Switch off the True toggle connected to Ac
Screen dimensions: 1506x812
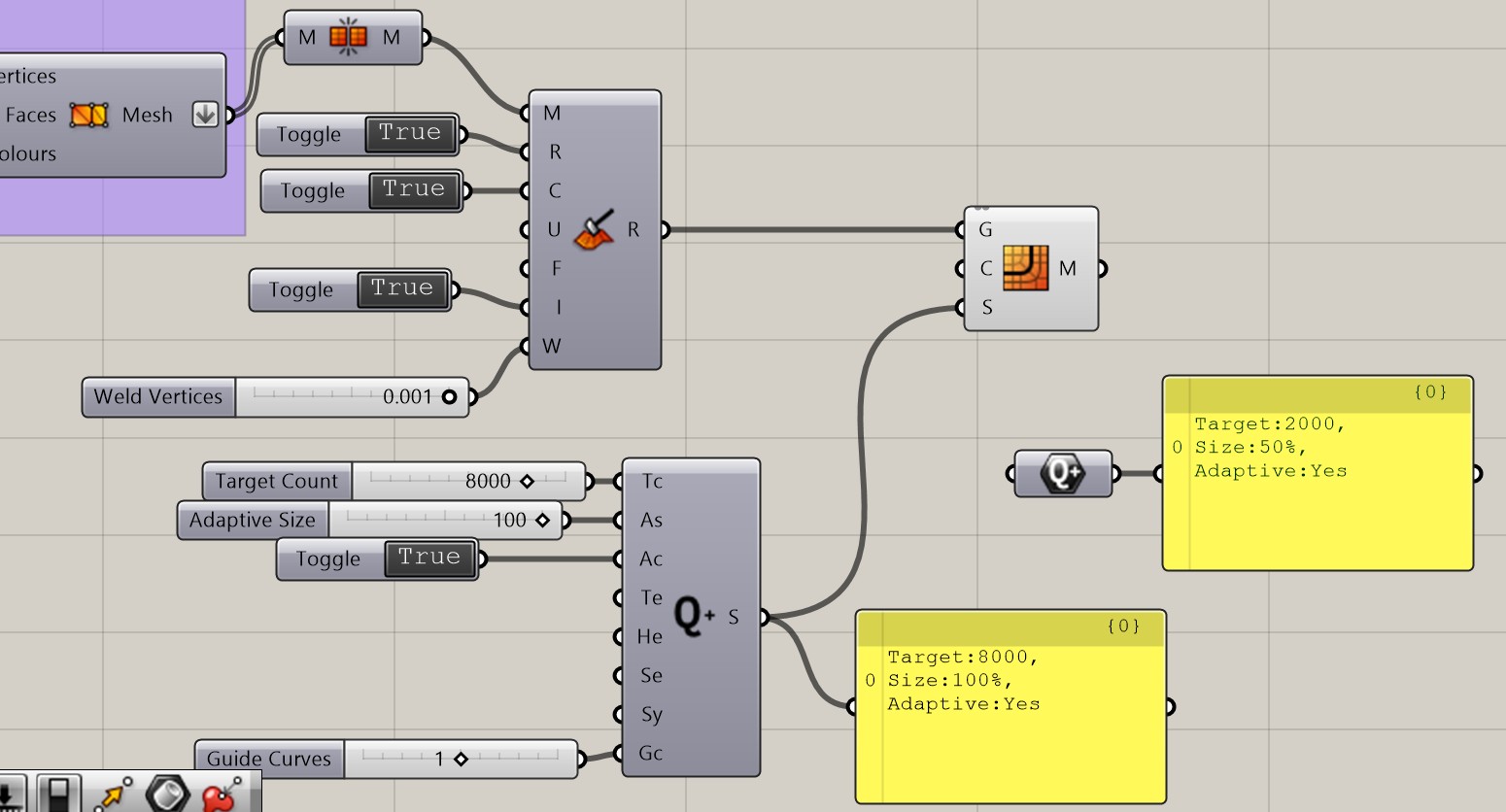[x=429, y=557]
